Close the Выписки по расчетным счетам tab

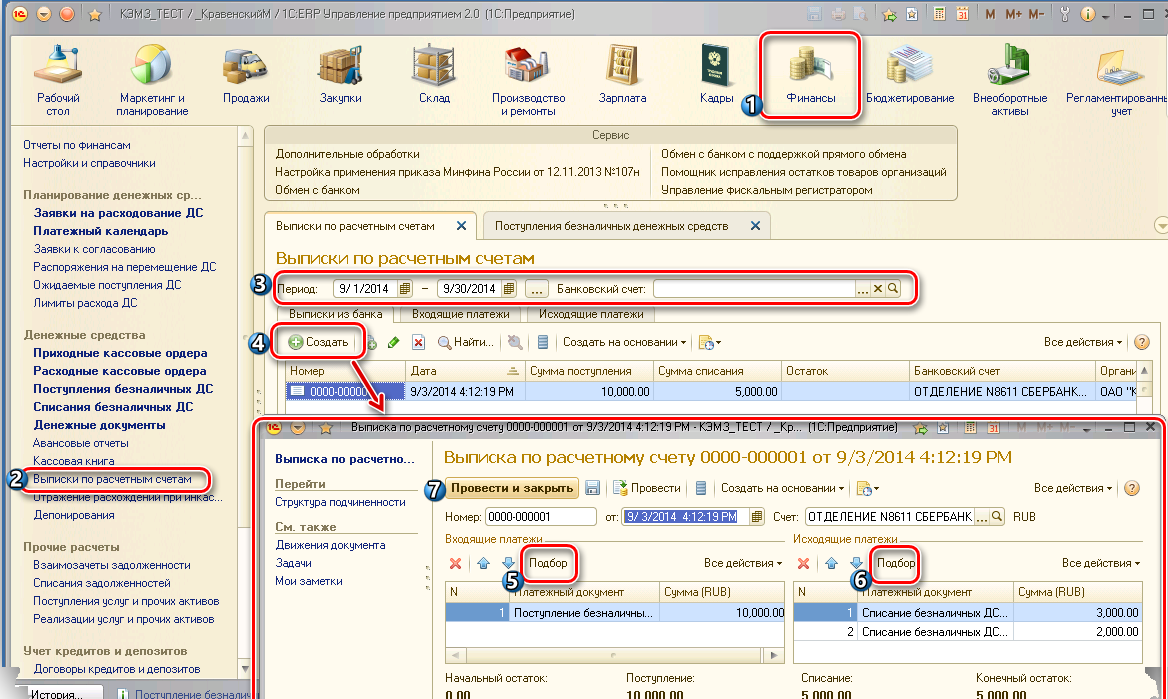(461, 226)
